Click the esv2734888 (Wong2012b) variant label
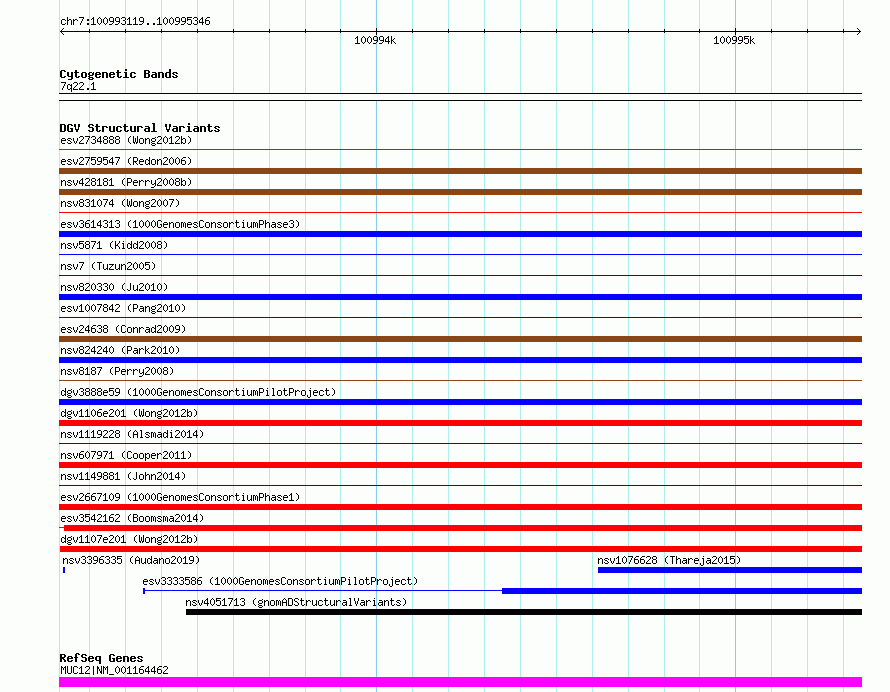The width and height of the screenshot is (890, 692). click(x=126, y=140)
